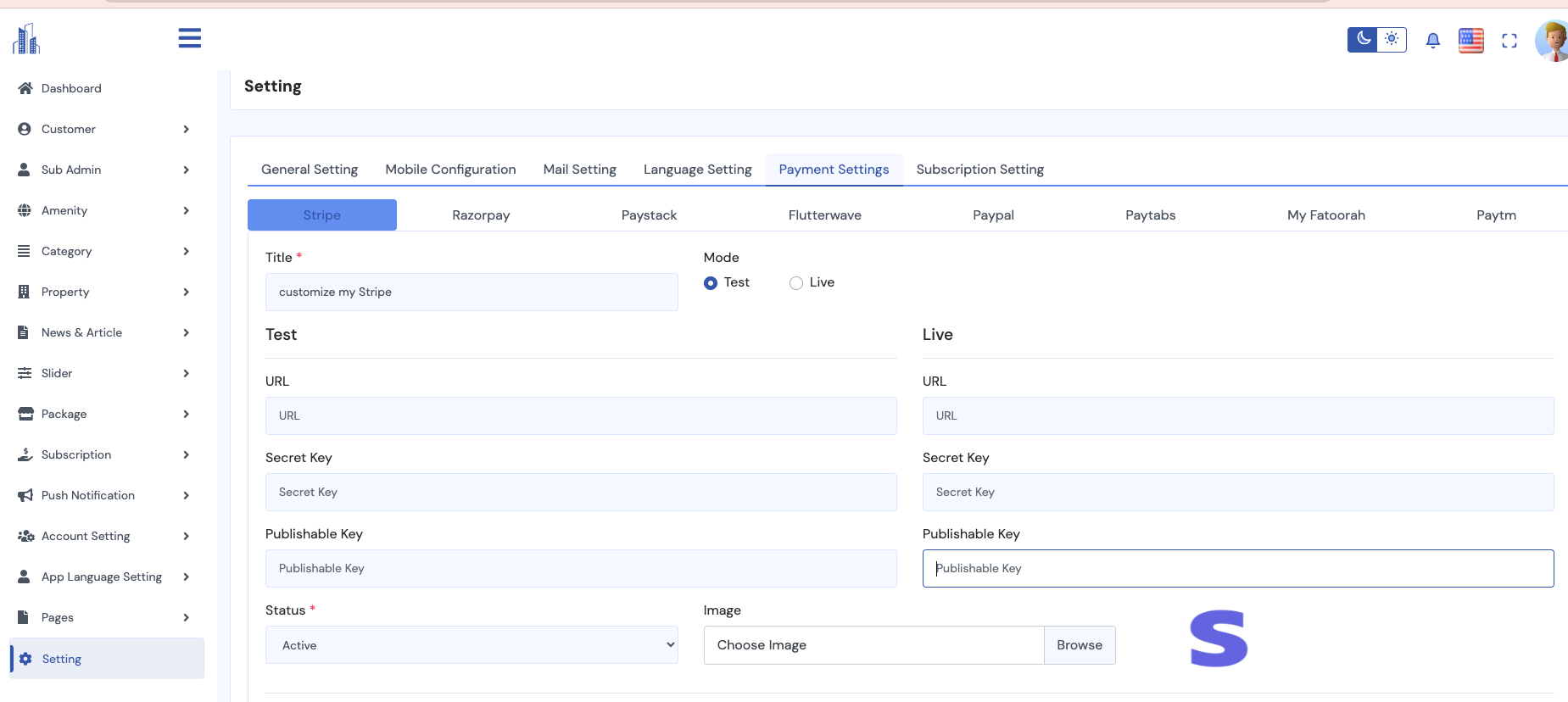The height and width of the screenshot is (702, 1568).
Task: Click the Sub Admin person icon
Action: [x=25, y=170]
